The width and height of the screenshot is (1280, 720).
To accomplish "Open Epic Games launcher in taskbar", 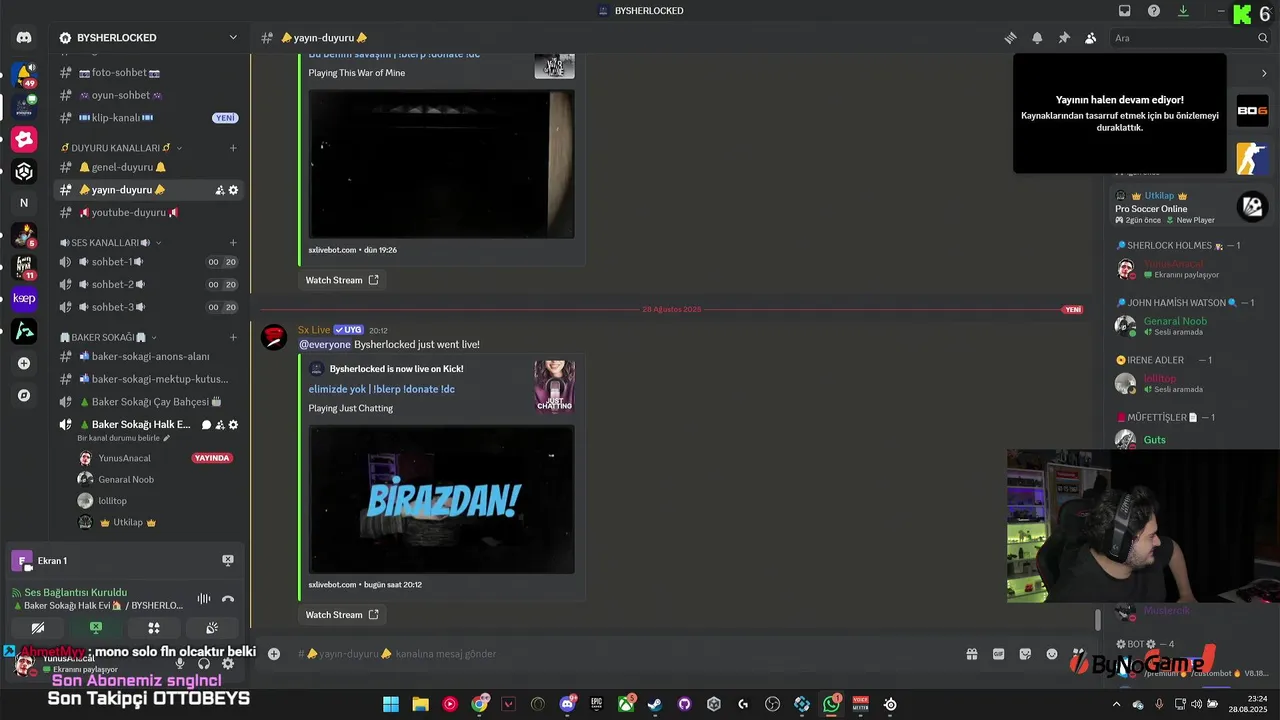I will click(x=597, y=704).
